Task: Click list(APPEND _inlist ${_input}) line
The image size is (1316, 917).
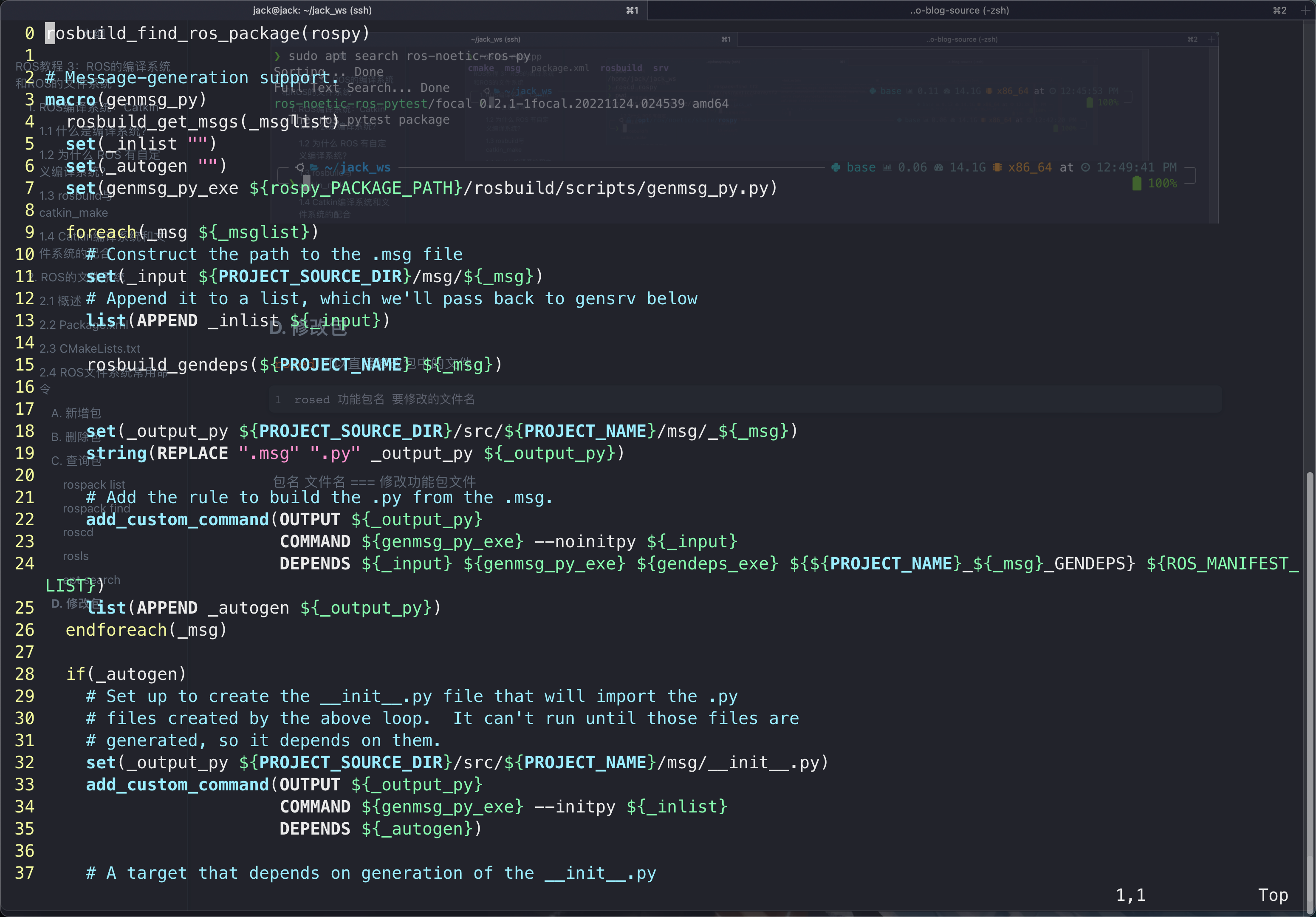Action: coord(238,320)
